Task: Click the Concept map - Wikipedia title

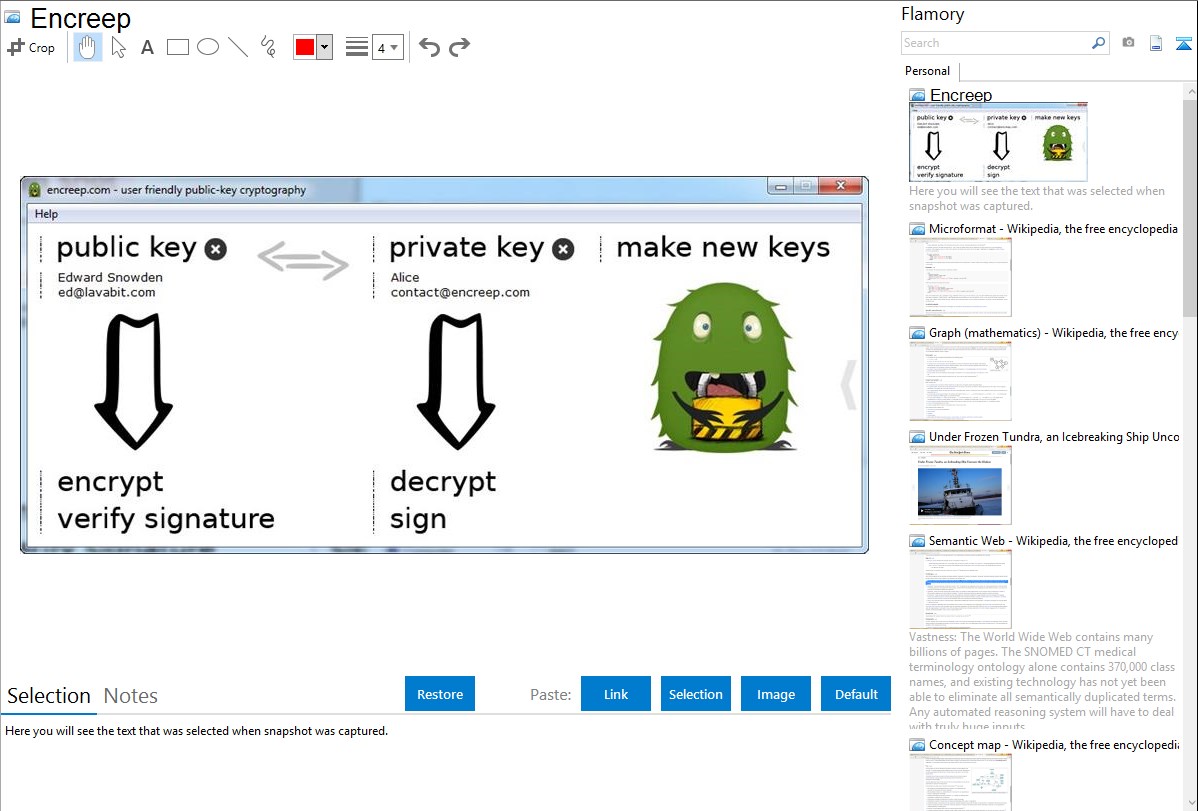Action: (x=1053, y=744)
